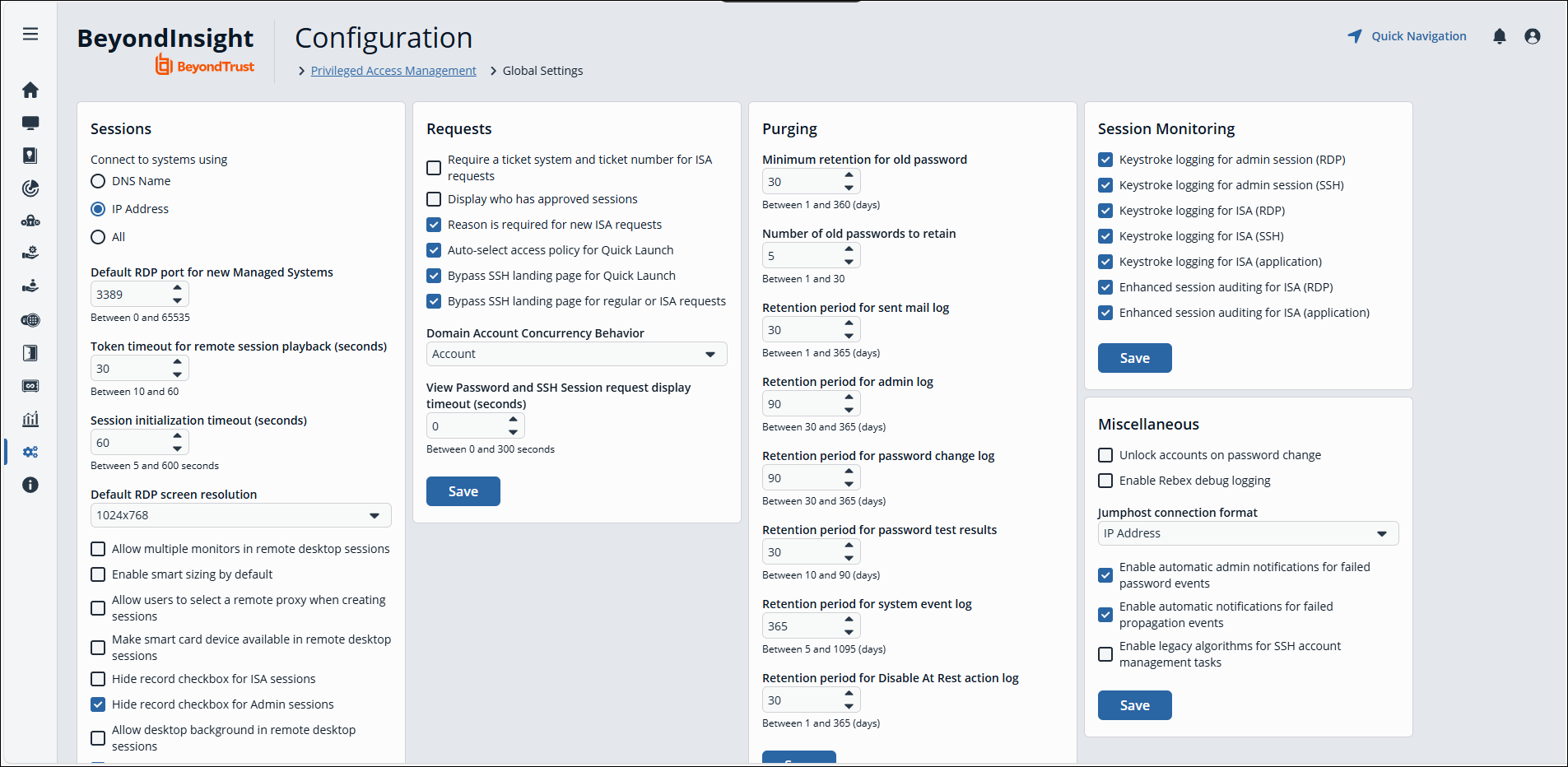Decrease number of old passwords to retain

click(849, 262)
